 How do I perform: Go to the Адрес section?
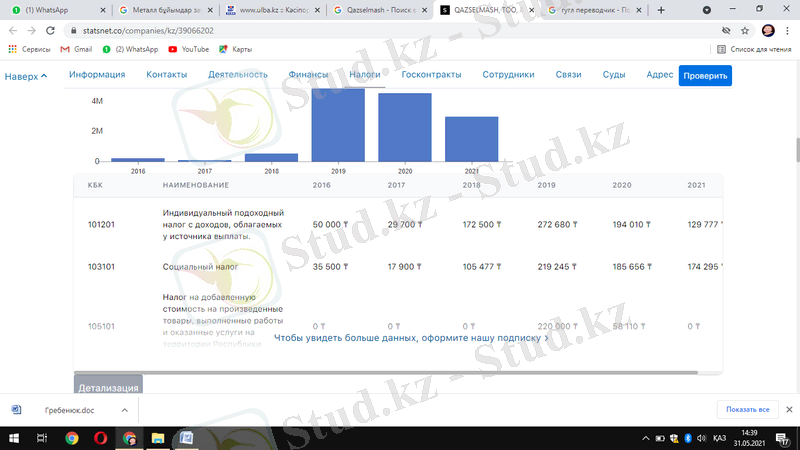(x=660, y=74)
